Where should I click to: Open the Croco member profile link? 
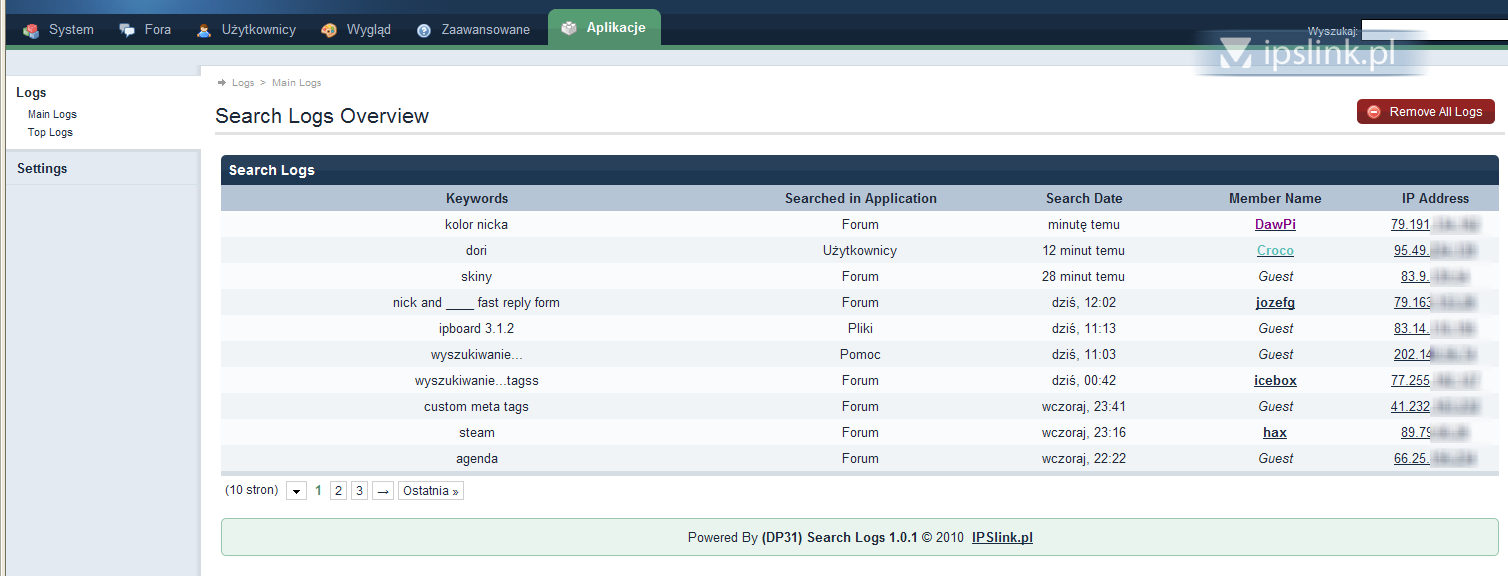coord(1275,251)
